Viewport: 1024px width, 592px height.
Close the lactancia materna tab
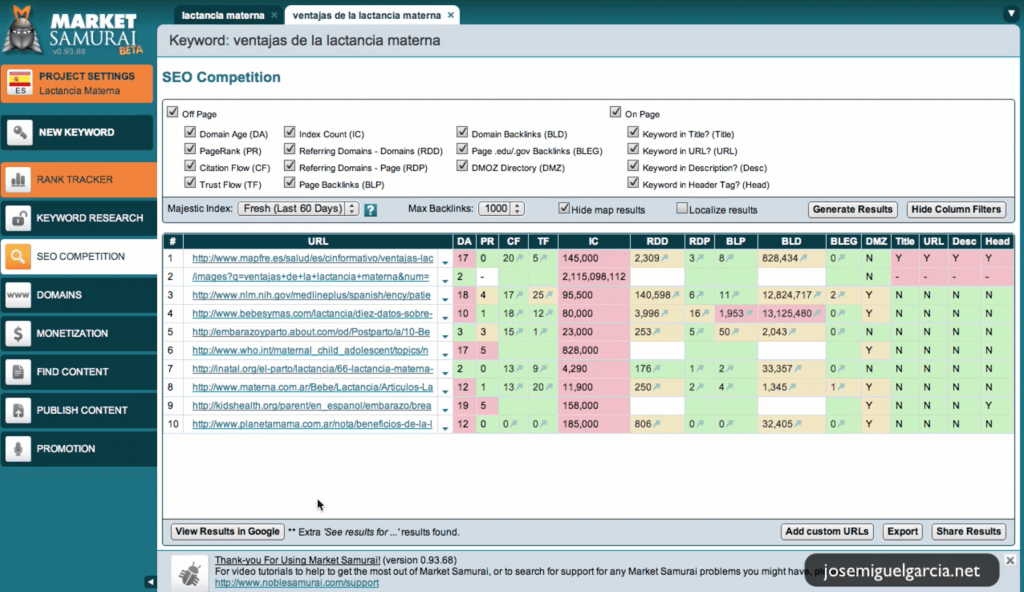pos(274,15)
